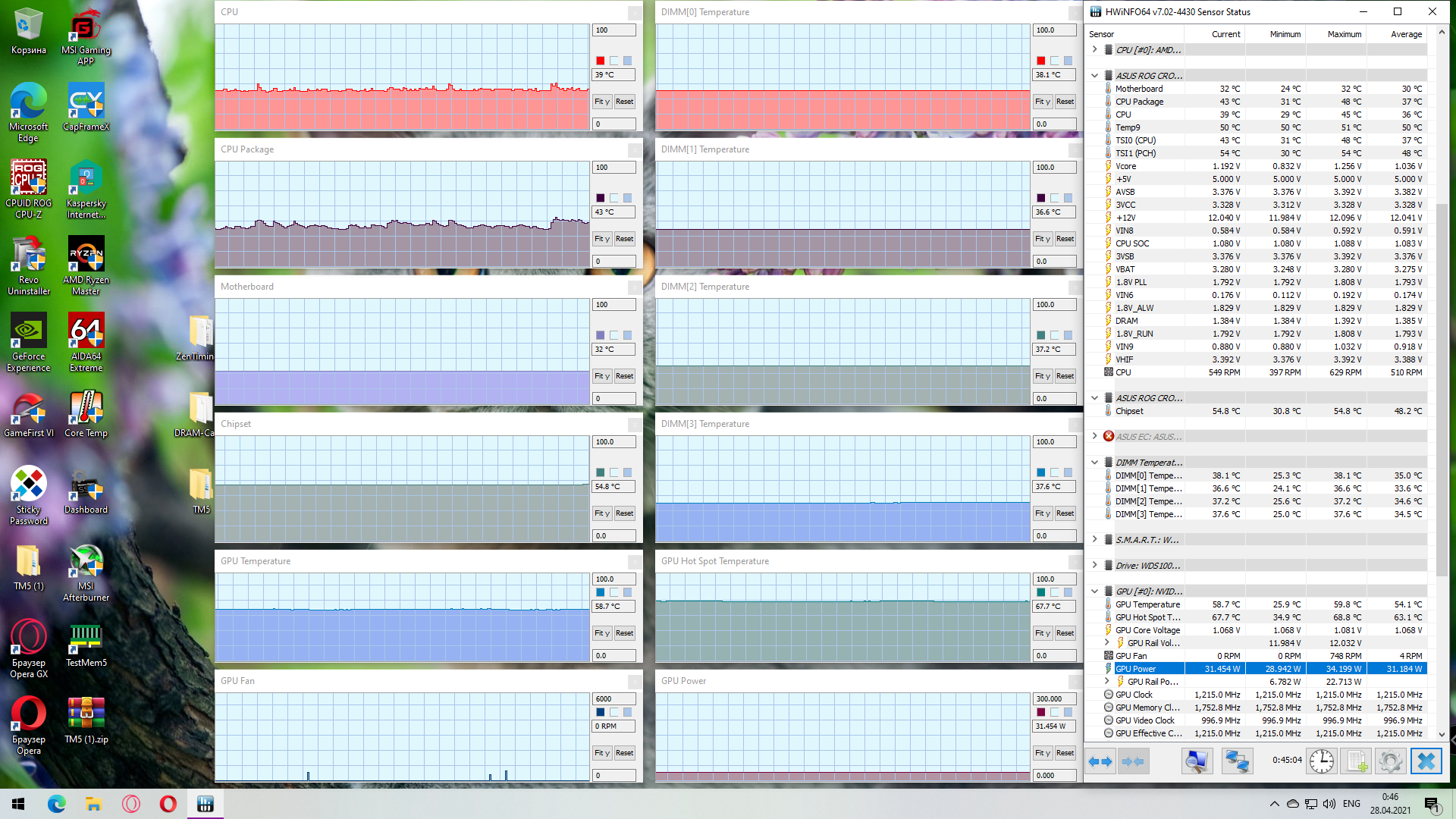Click HWiNFO icon in taskbar
This screenshot has height=819, width=1456.
205,804
